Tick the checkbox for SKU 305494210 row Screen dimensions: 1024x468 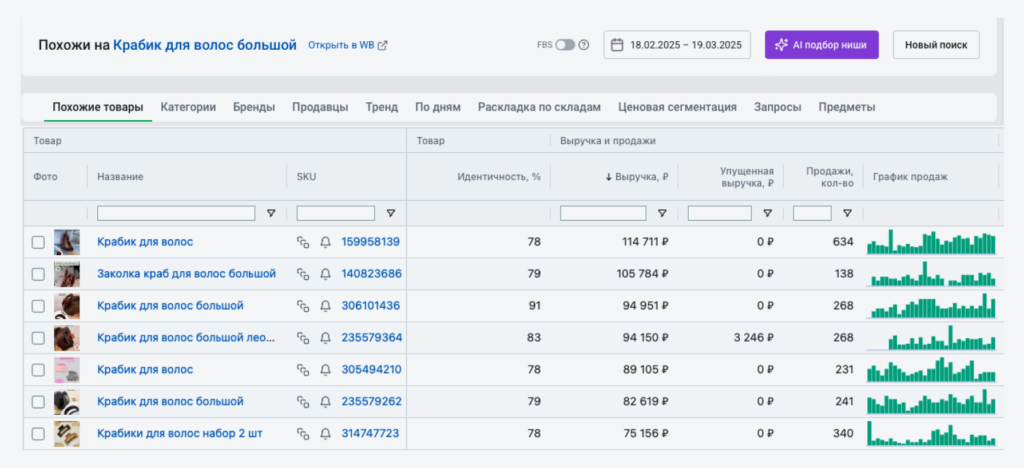tap(39, 370)
